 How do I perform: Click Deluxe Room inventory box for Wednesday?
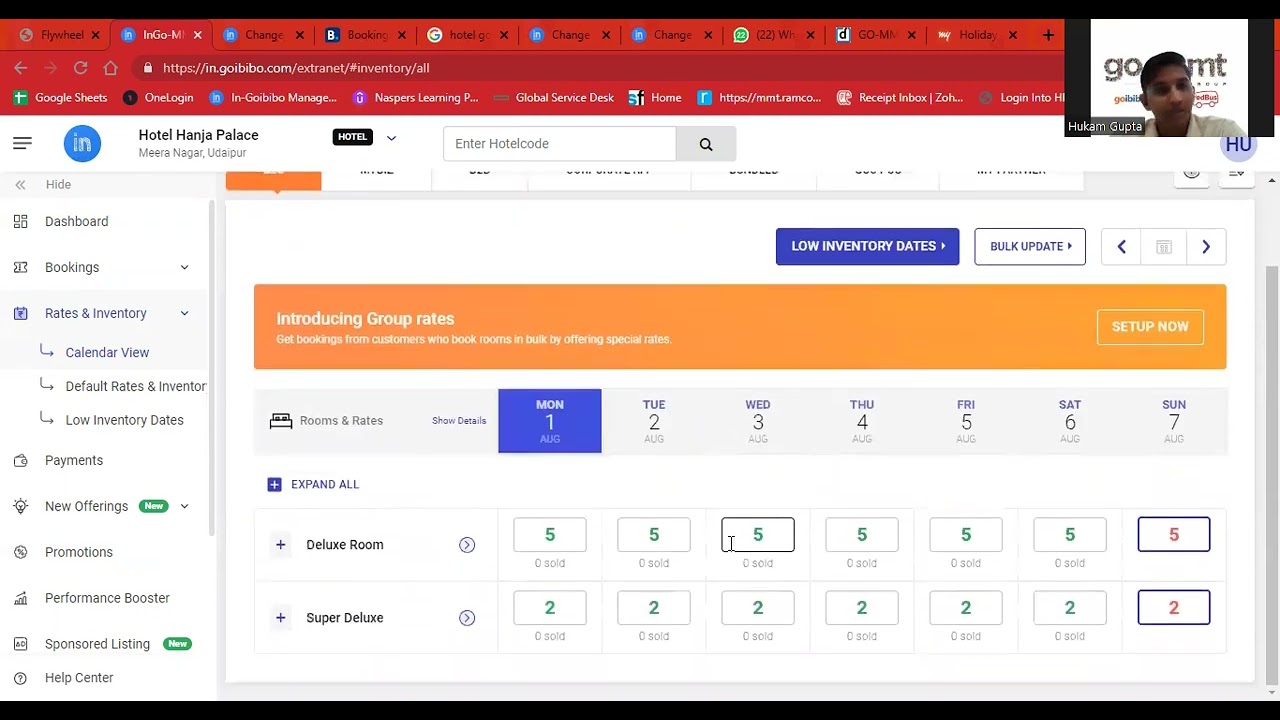click(758, 535)
